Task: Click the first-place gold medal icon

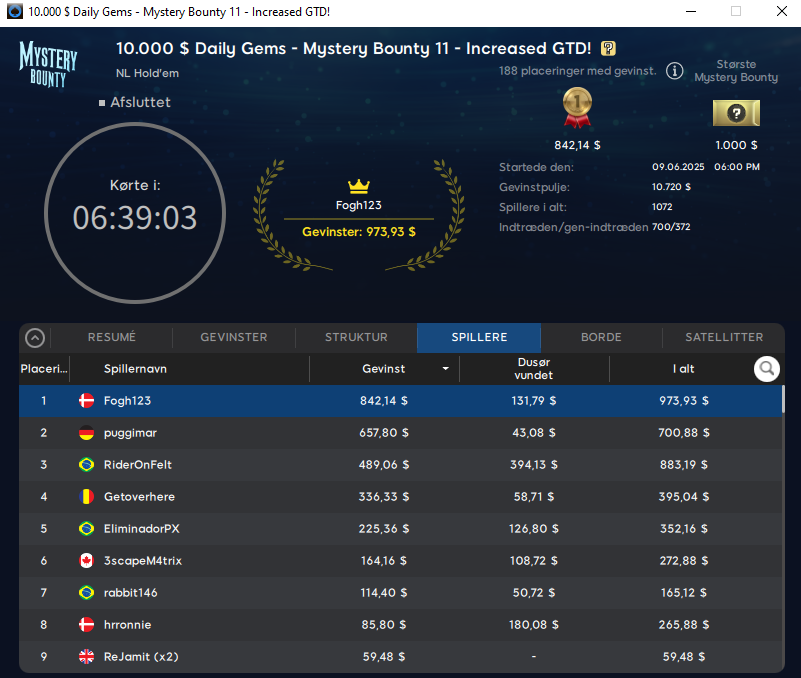Action: (x=577, y=108)
